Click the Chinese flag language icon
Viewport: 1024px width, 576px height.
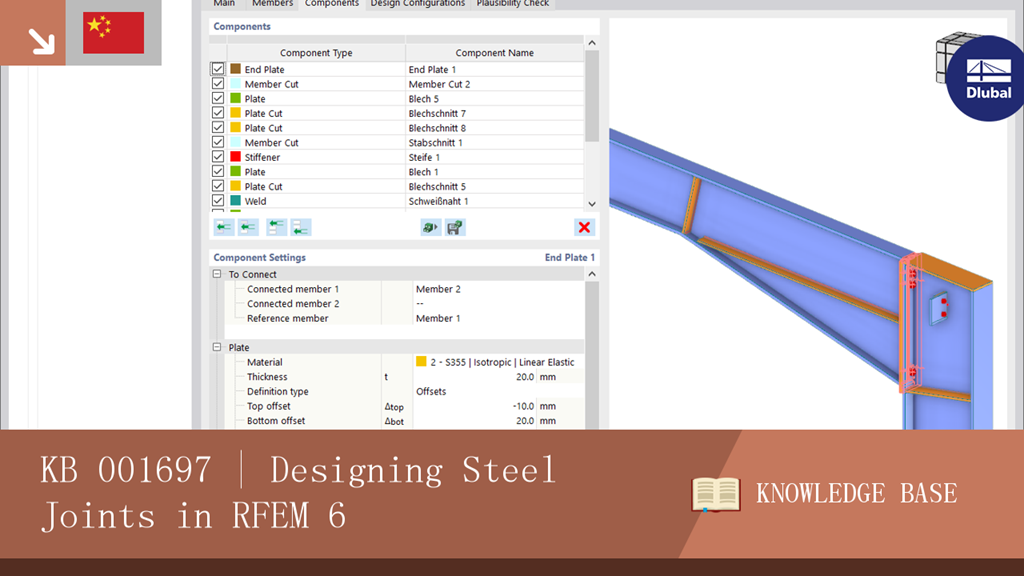pyautogui.click(x=114, y=33)
